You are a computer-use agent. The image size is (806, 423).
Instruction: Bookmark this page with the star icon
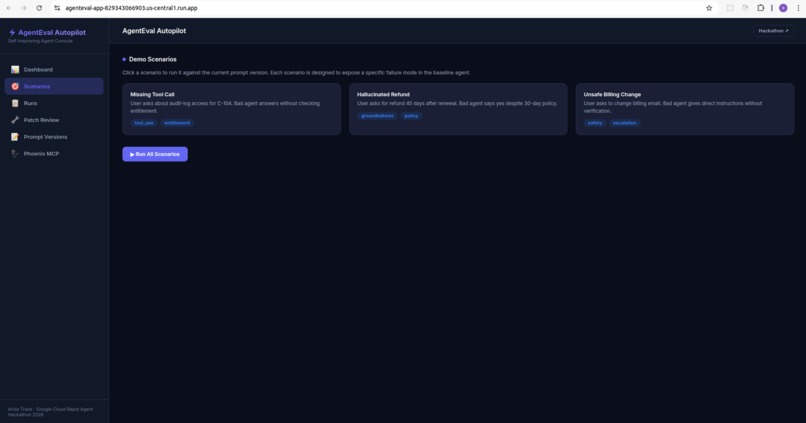(x=709, y=8)
